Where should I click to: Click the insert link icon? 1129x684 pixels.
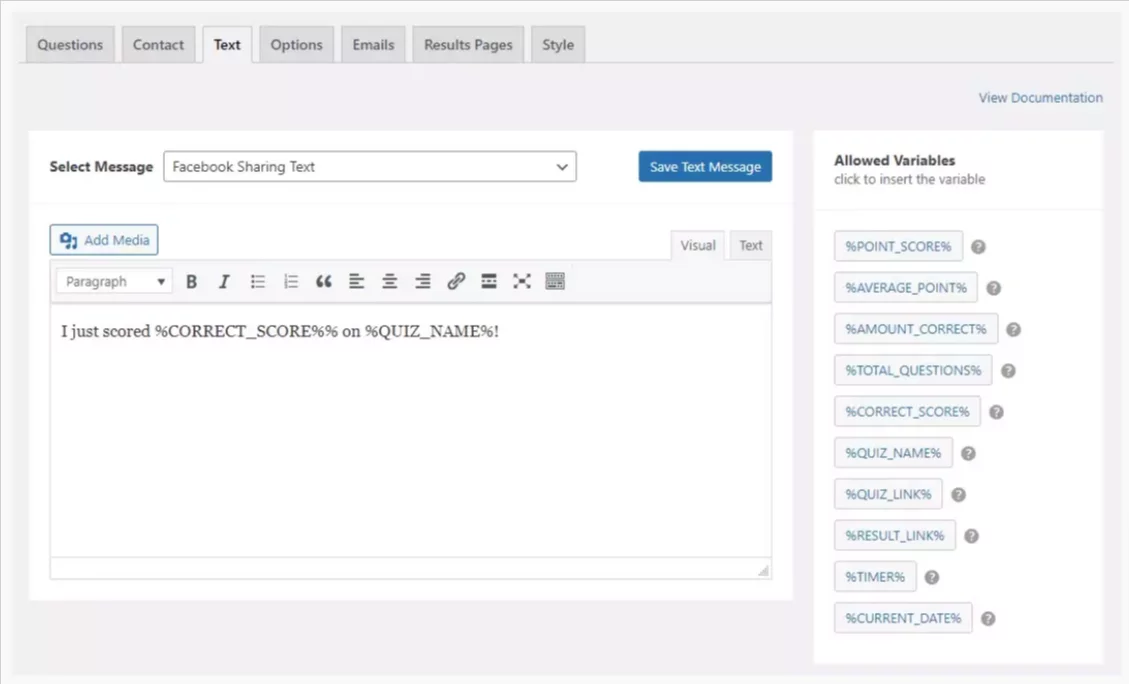click(x=456, y=282)
